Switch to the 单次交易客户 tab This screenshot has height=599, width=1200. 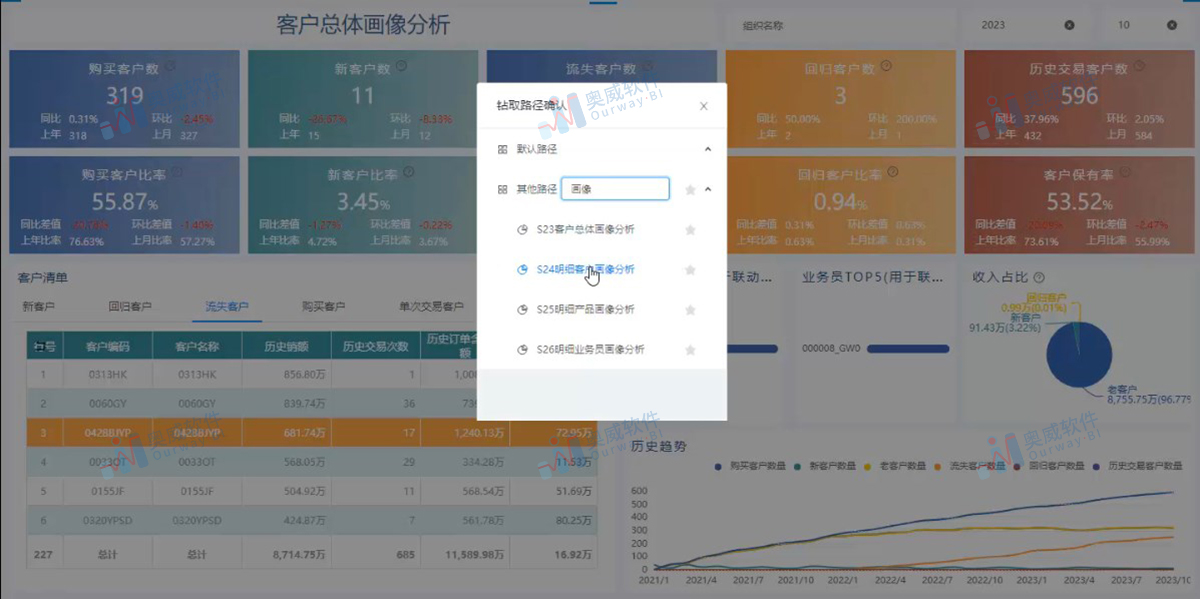point(431,306)
